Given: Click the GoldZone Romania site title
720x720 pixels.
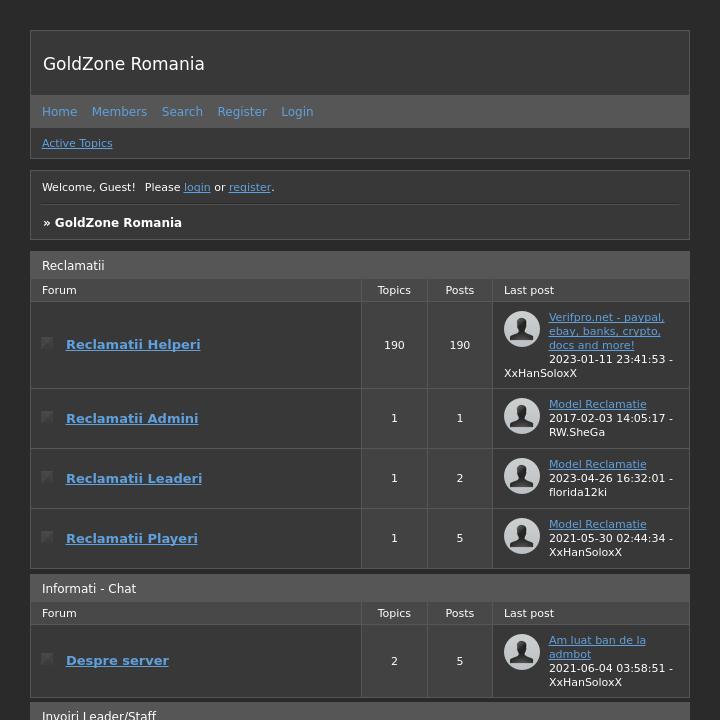Looking at the screenshot, I should [124, 64].
